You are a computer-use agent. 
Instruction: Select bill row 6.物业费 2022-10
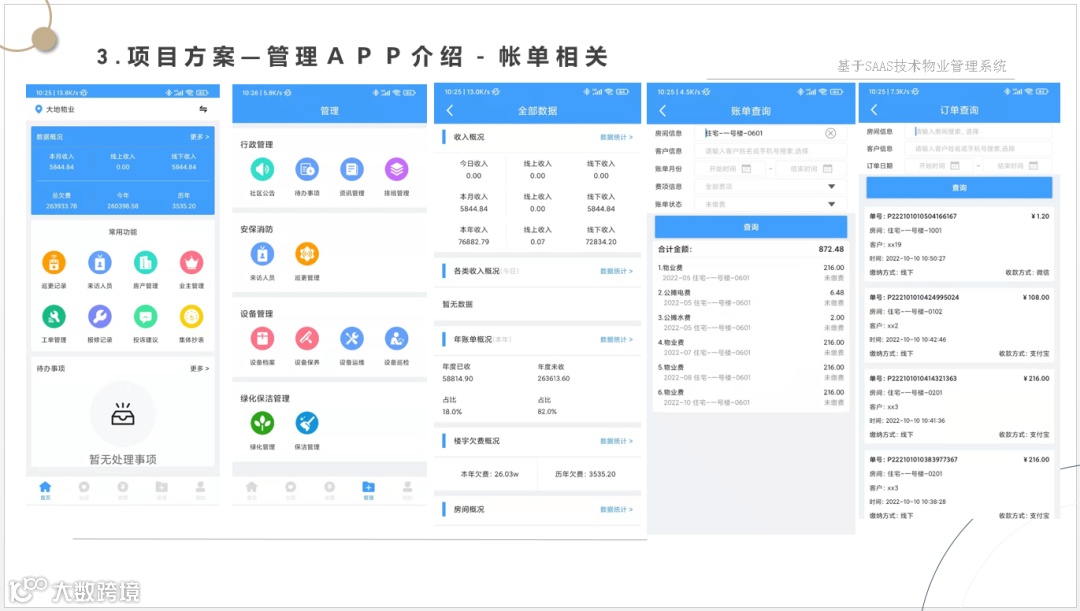751,397
